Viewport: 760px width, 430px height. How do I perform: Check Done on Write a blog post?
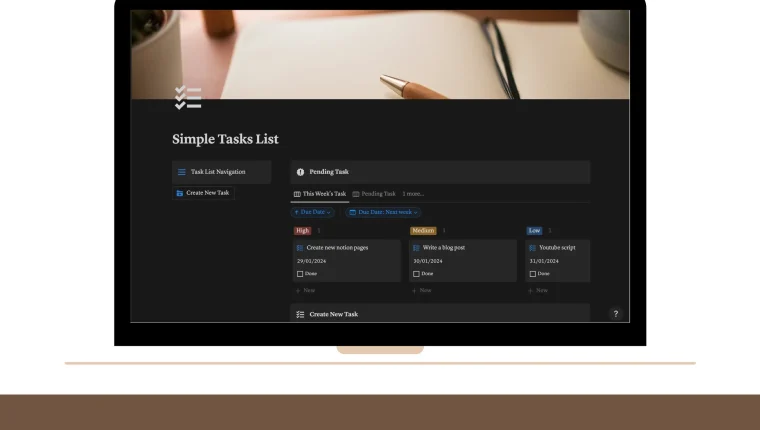point(416,273)
